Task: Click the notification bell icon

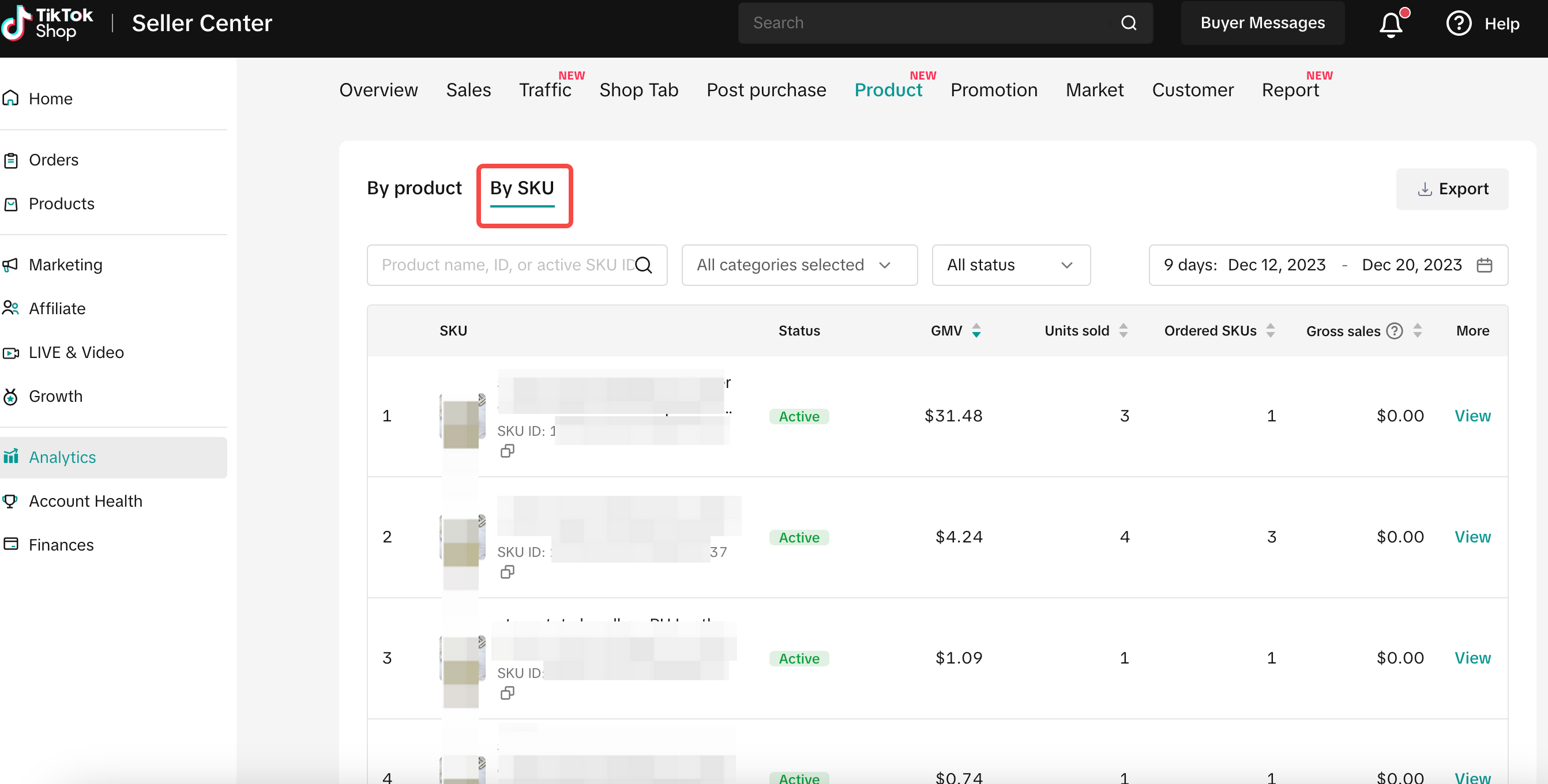Action: (1390, 24)
